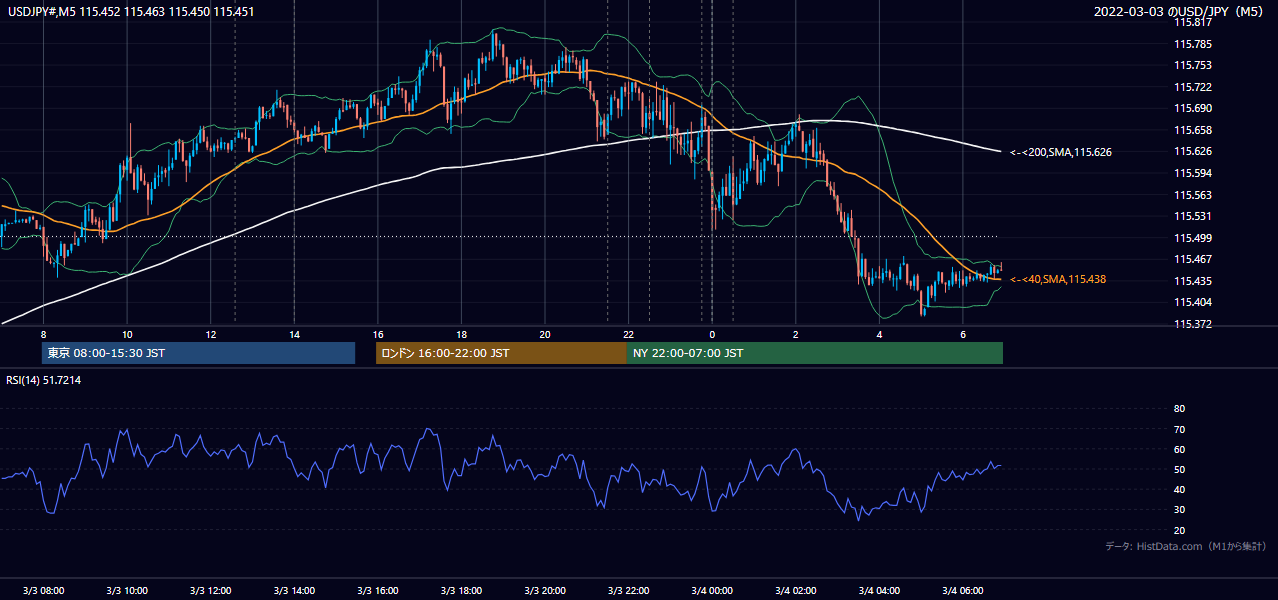Click price axis value 115.563

coord(1193,195)
